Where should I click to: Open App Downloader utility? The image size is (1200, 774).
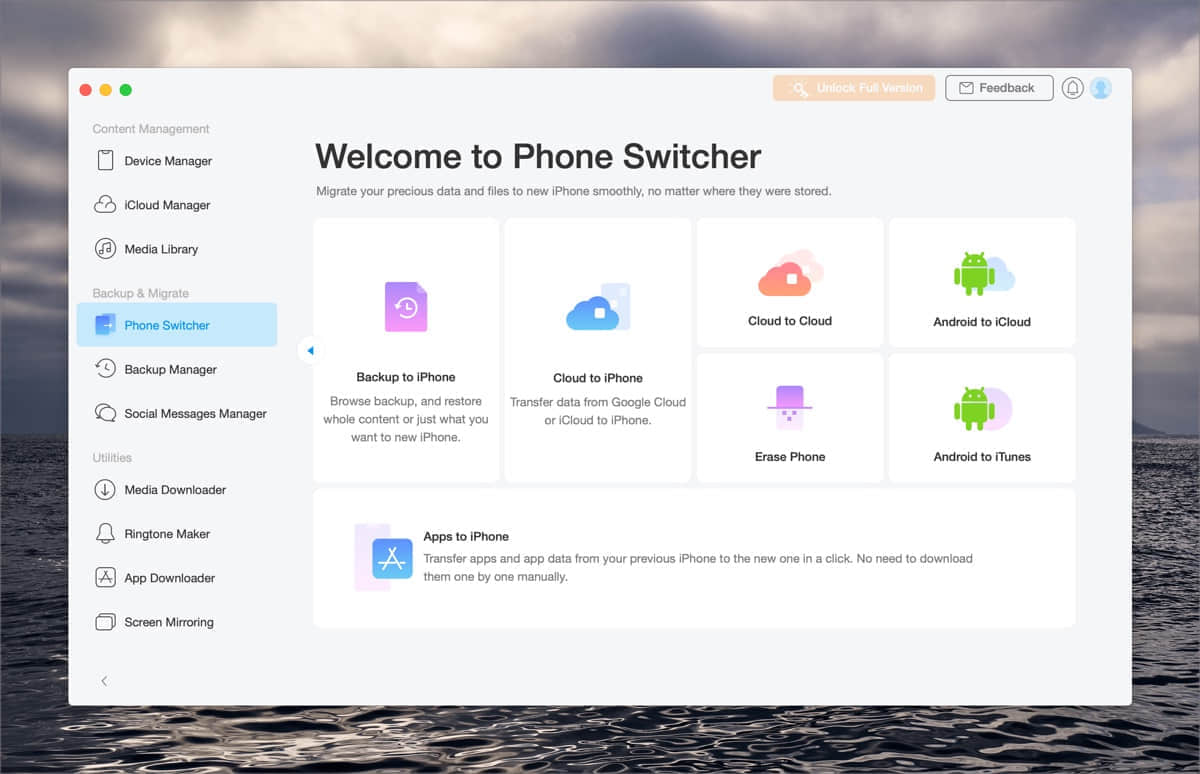tap(177, 578)
